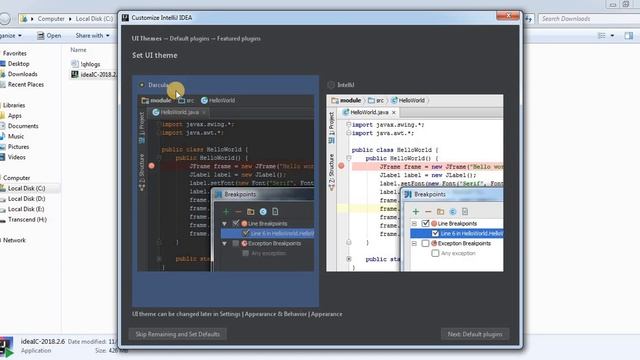Select Computer in Explorer sidebar

16,178
